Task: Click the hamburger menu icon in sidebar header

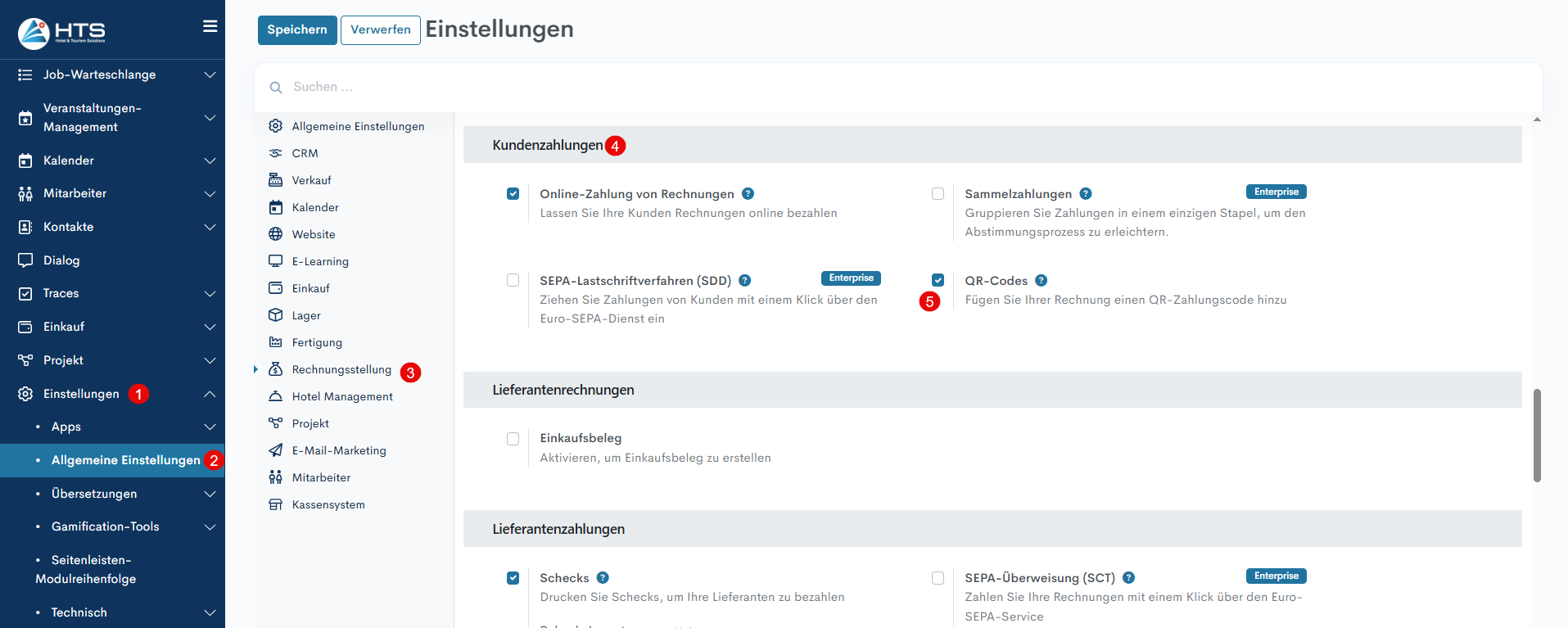Action: click(210, 26)
